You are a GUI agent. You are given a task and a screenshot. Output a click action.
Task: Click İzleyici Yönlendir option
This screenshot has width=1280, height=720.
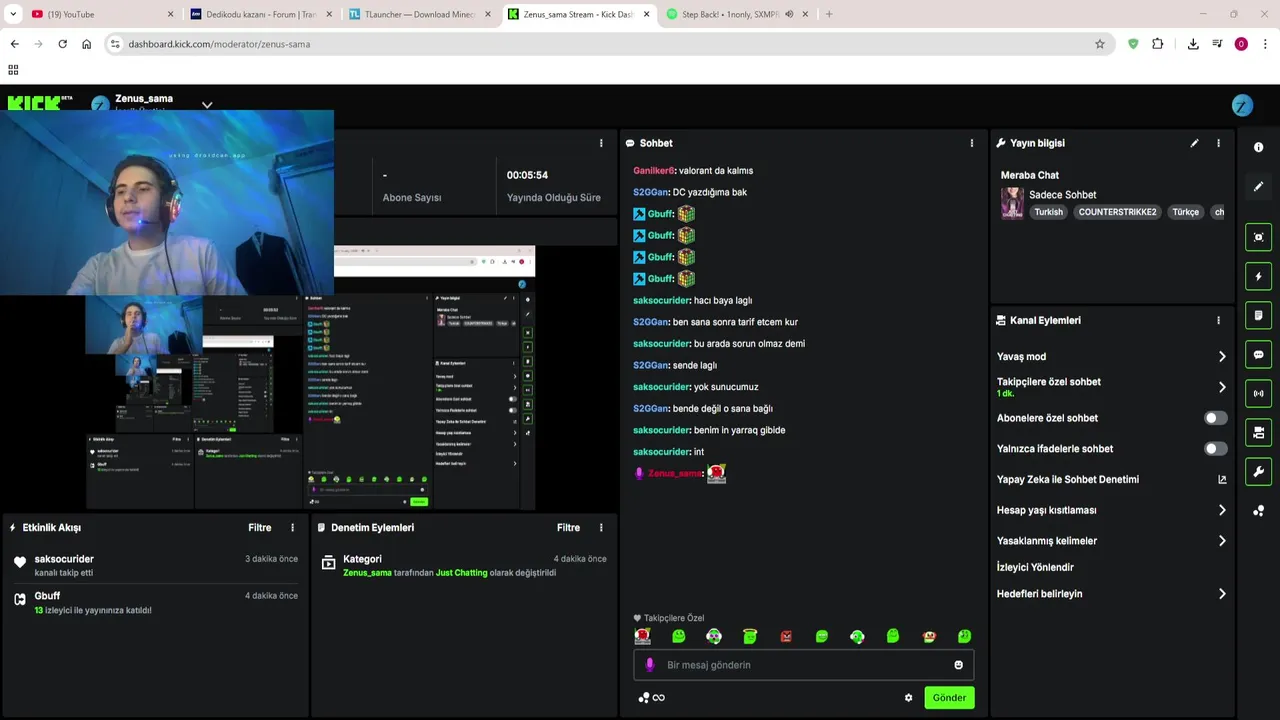pos(1035,567)
